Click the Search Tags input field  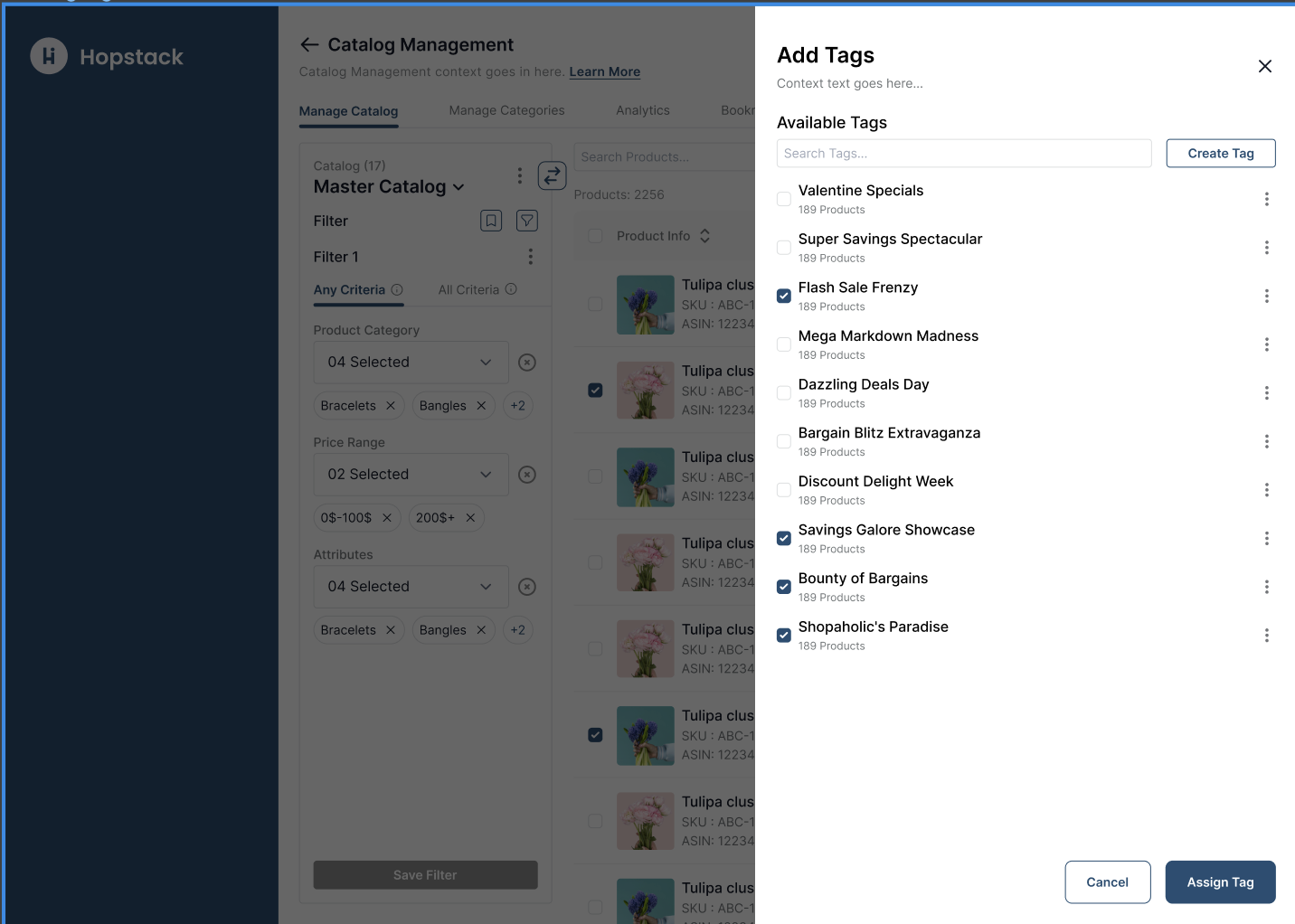(963, 154)
